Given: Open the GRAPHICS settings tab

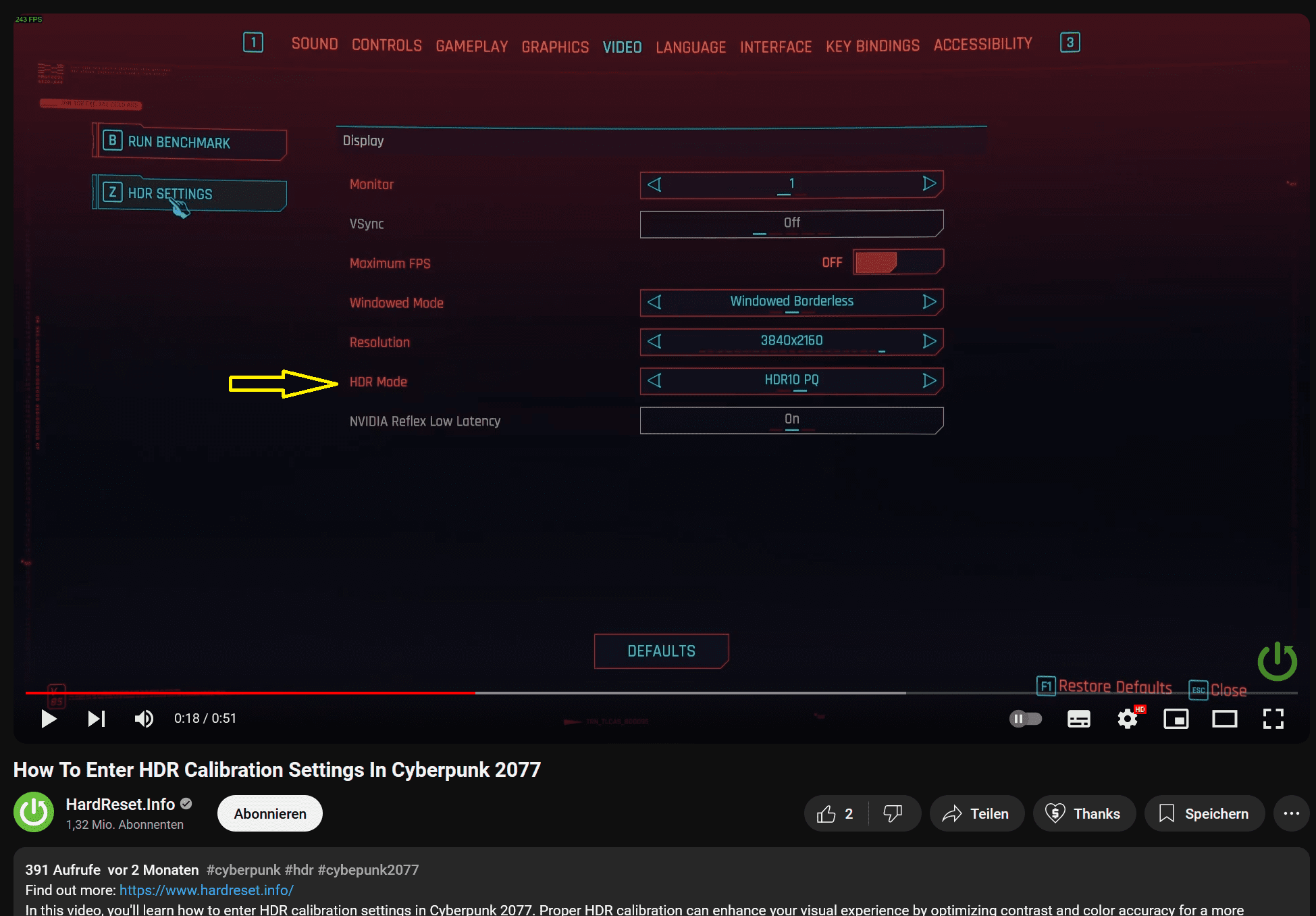Looking at the screenshot, I should point(555,47).
